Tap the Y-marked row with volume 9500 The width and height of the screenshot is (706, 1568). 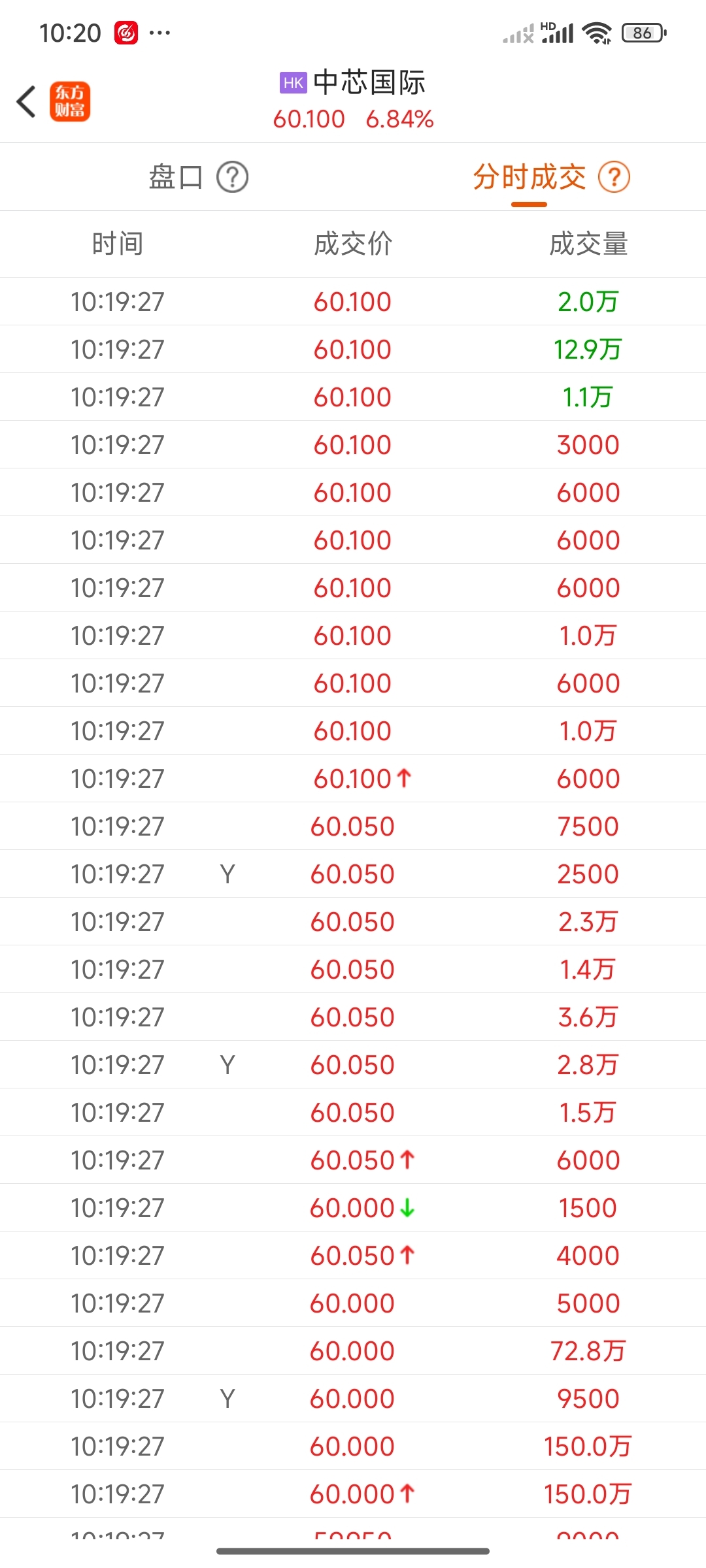click(353, 1398)
